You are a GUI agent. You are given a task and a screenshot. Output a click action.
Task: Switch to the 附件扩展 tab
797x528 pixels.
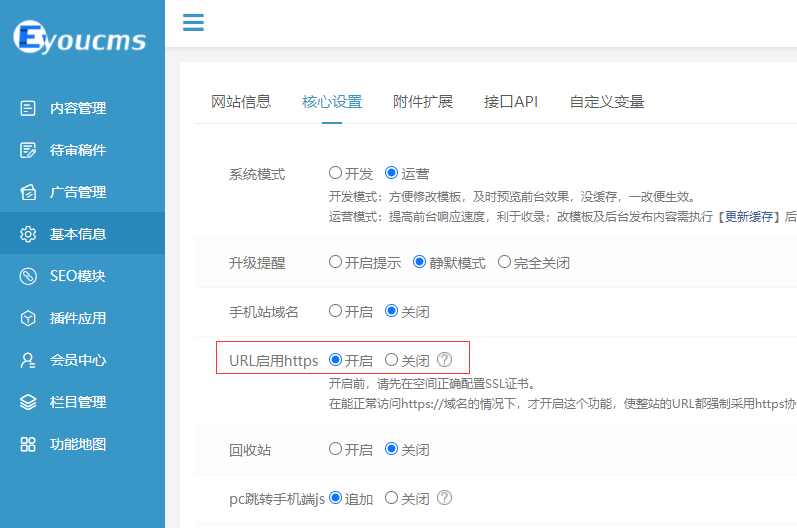(422, 102)
